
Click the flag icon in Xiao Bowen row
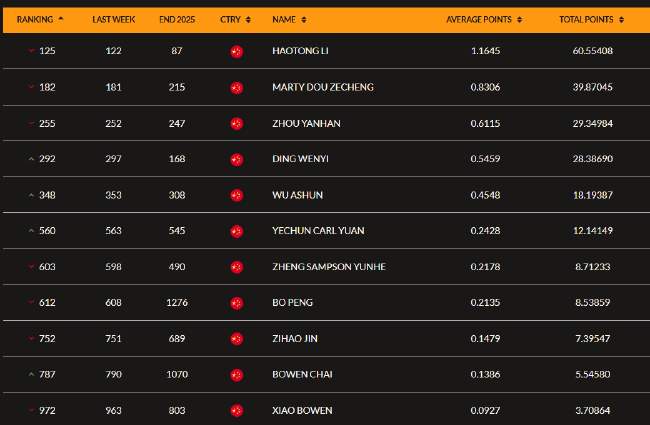tap(237, 411)
